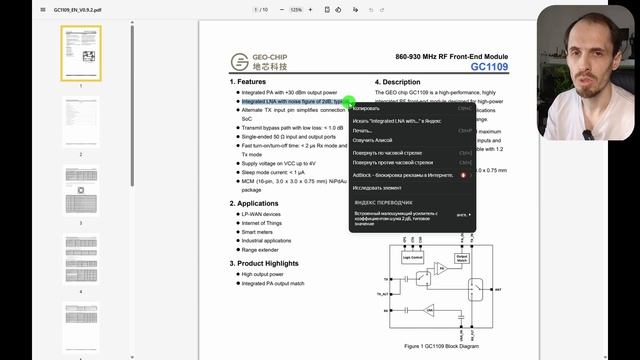
Task: Toggle the sidebar hamburger menu icon
Action: pyautogui.click(x=43, y=9)
